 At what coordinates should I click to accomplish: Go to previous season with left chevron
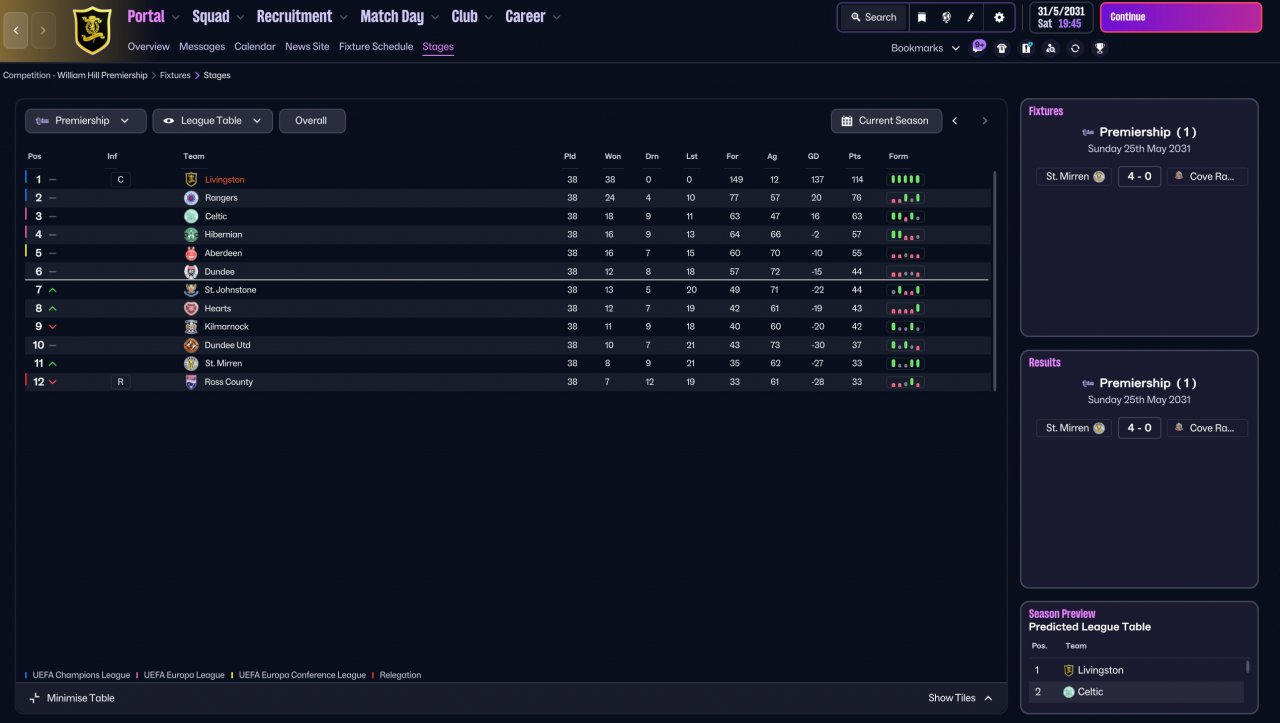pos(955,121)
